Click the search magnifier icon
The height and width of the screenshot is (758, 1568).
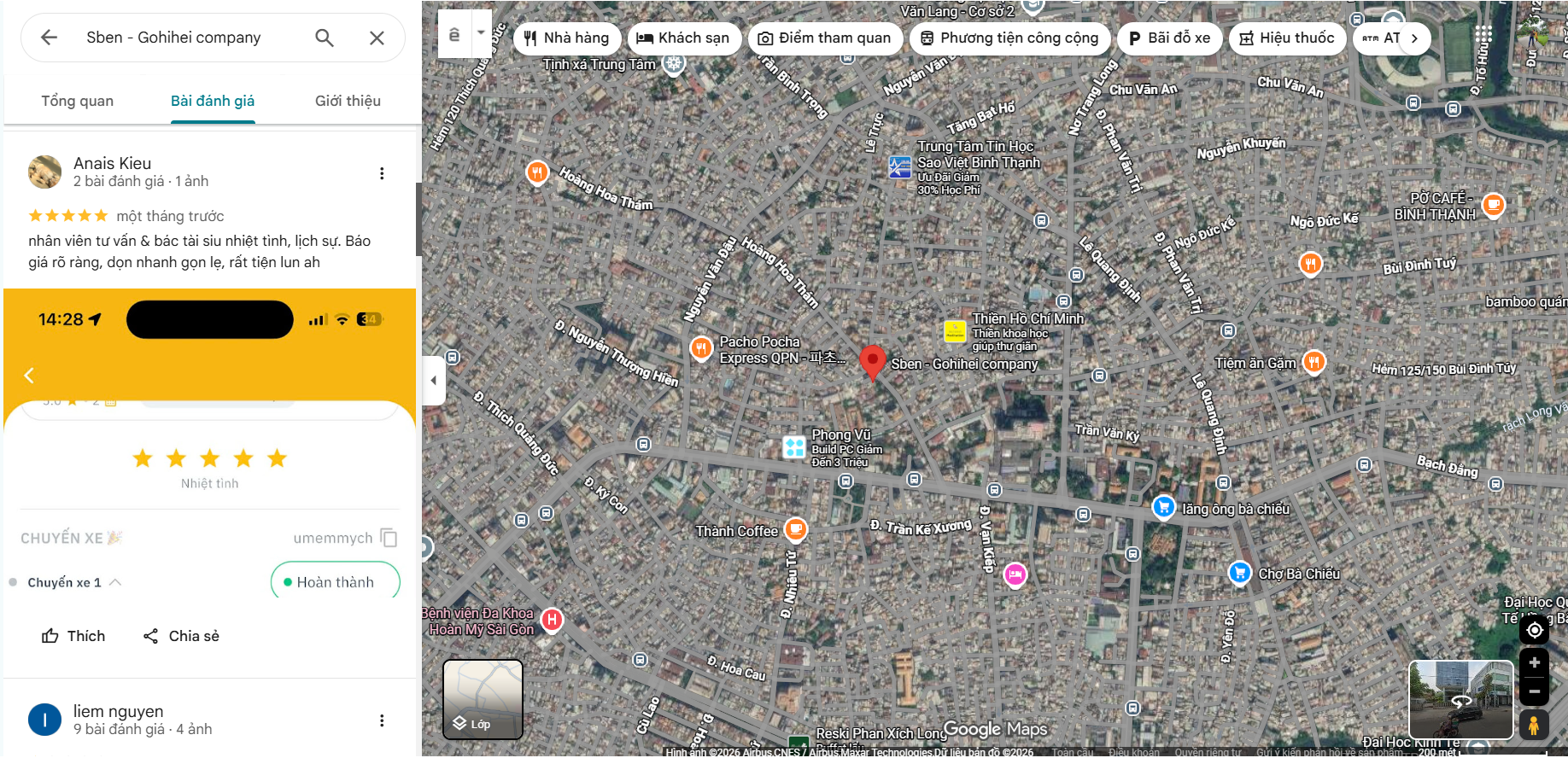point(325,38)
